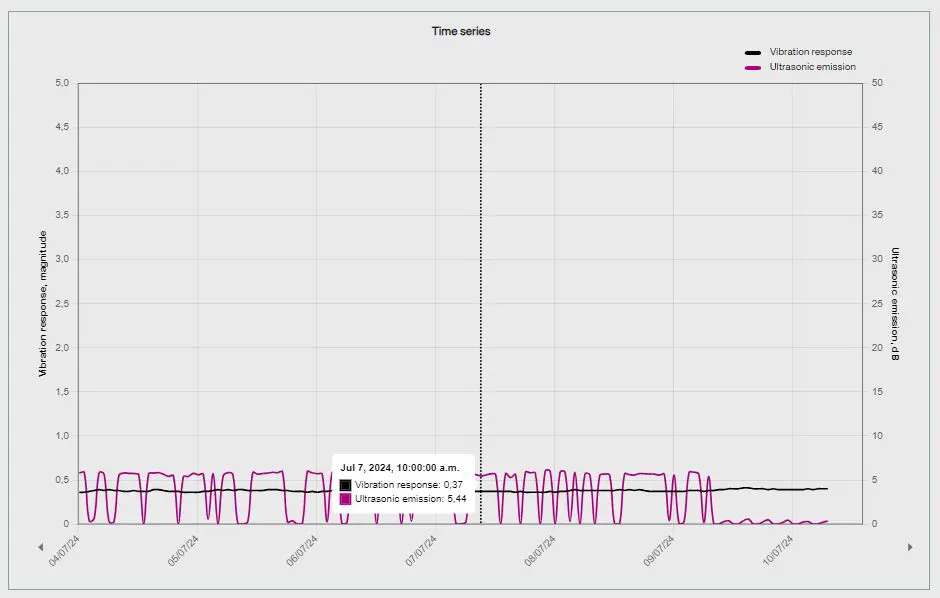940x598 pixels.
Task: Click the magenta Ultrasonic emission legend line
Action: pyautogui.click(x=754, y=67)
